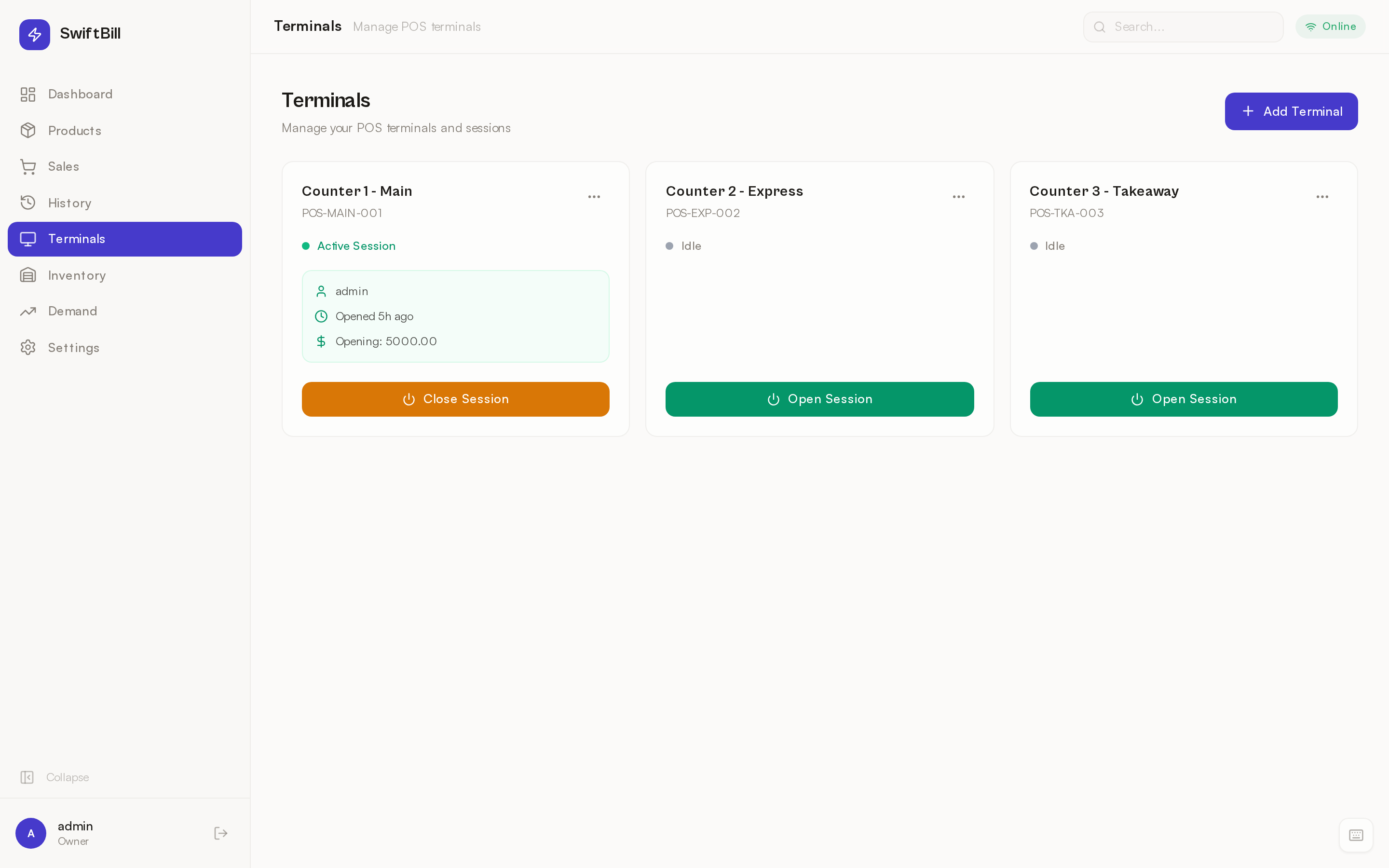Click the Opened 5h ago text

tap(374, 316)
